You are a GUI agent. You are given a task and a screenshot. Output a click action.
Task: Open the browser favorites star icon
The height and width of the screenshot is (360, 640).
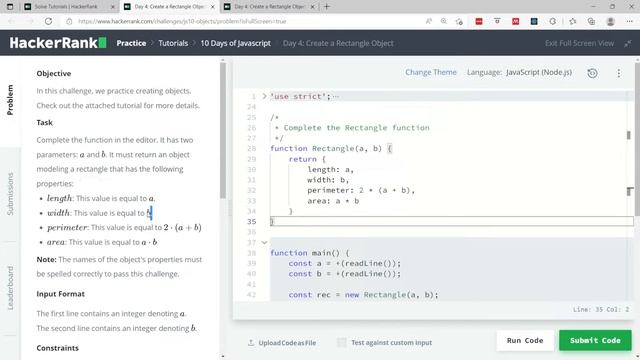[573, 21]
